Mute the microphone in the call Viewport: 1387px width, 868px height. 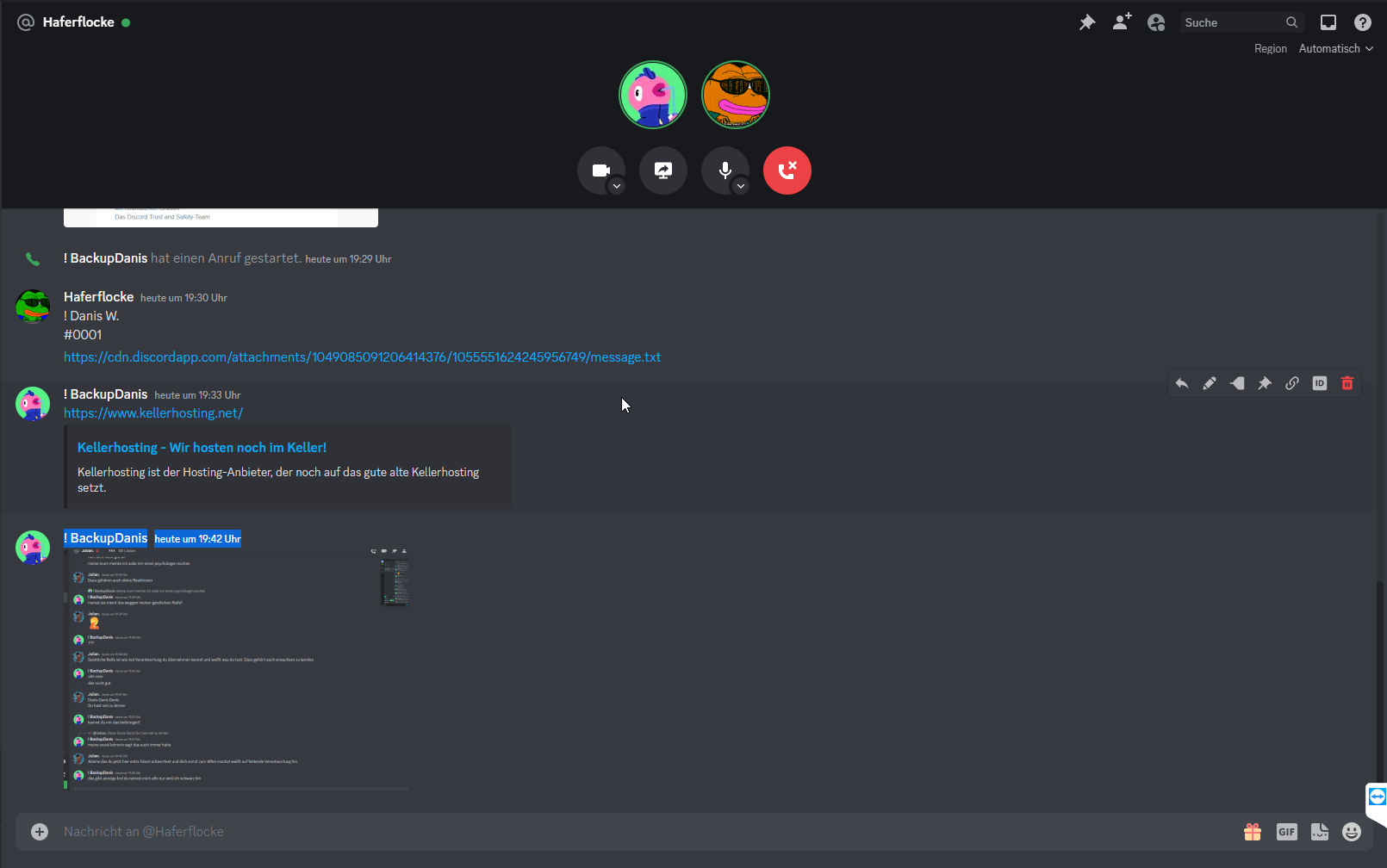click(x=725, y=170)
